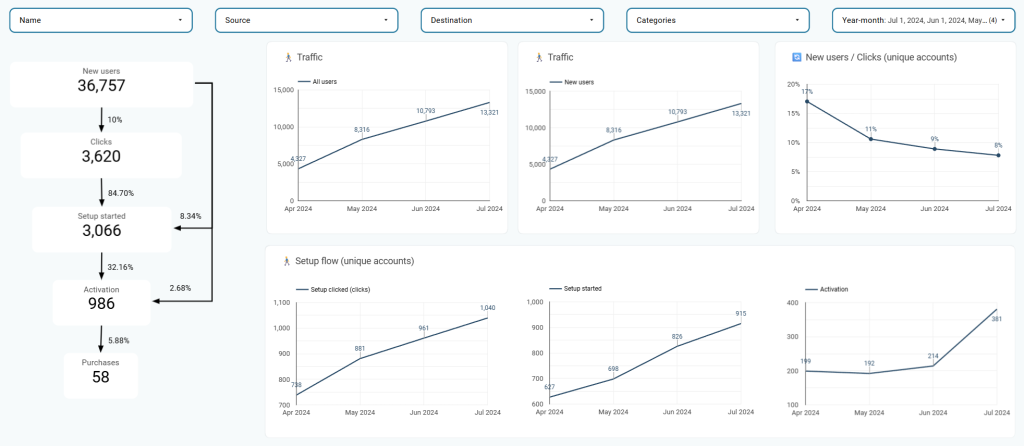Toggle the Setup clicked (clicks) legend entry
The image size is (1024, 446).
(x=340, y=288)
